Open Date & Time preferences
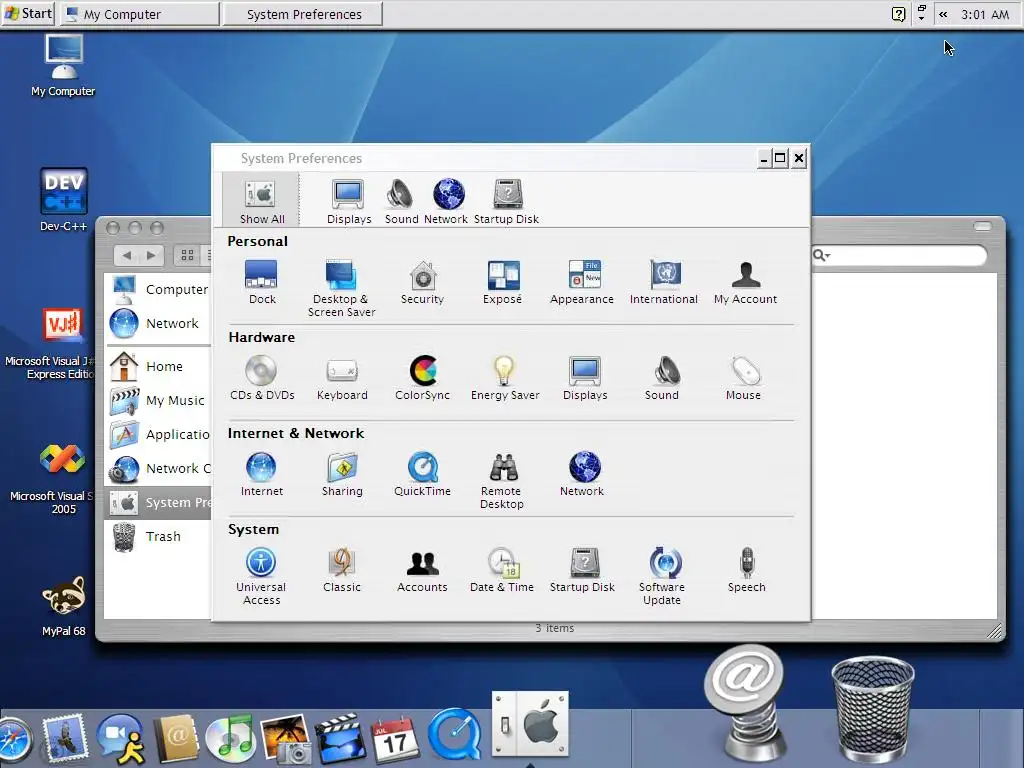The image size is (1024, 768). tap(502, 570)
